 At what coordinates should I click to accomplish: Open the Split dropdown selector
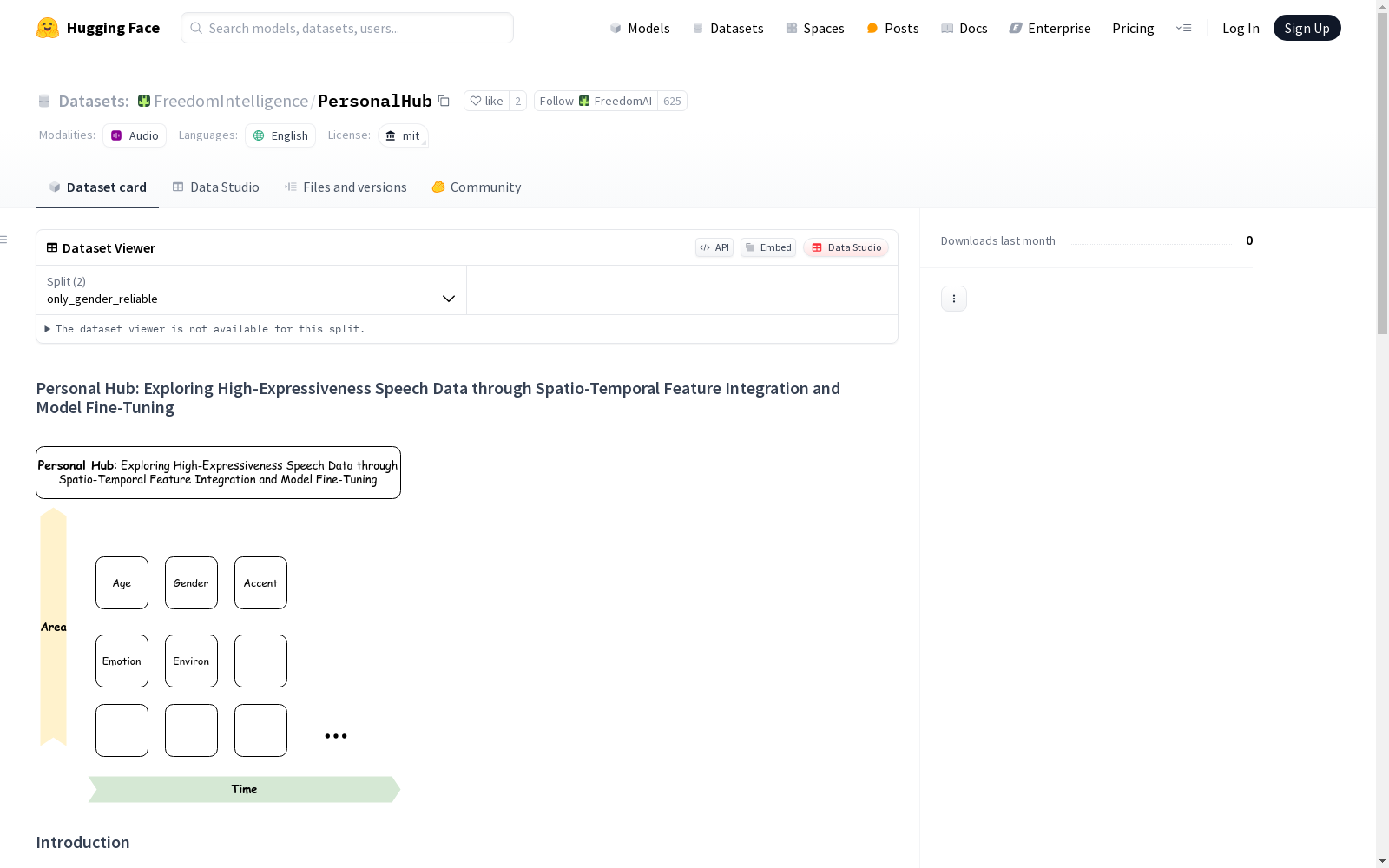pos(251,290)
